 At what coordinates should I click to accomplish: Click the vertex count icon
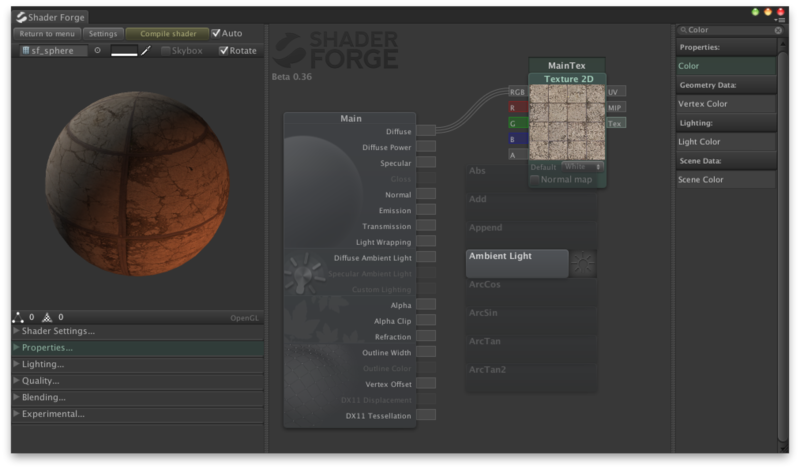18,317
